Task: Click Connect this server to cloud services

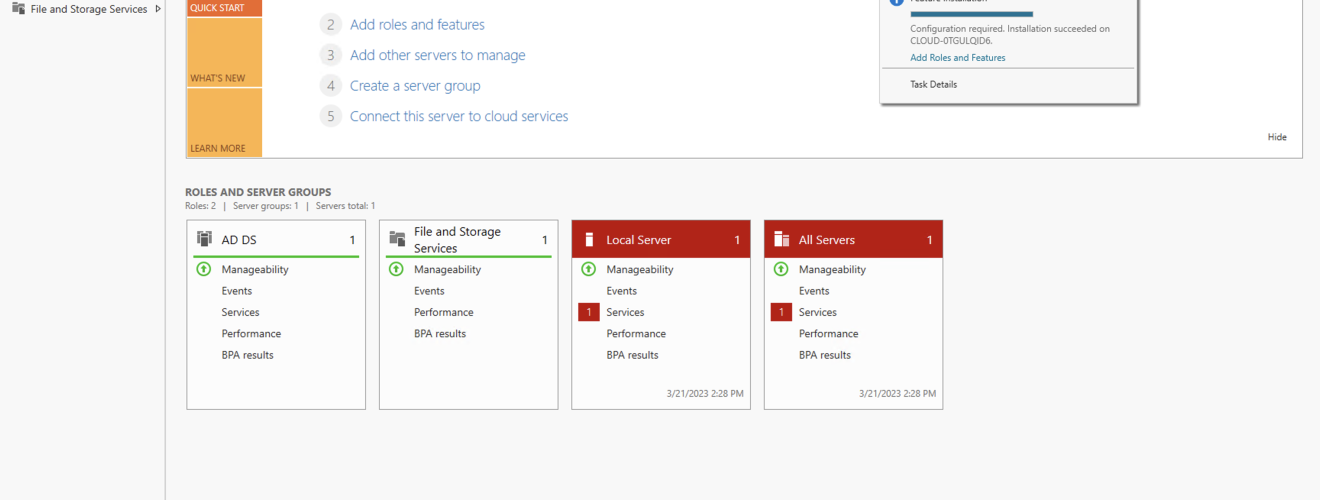Action: coord(459,116)
